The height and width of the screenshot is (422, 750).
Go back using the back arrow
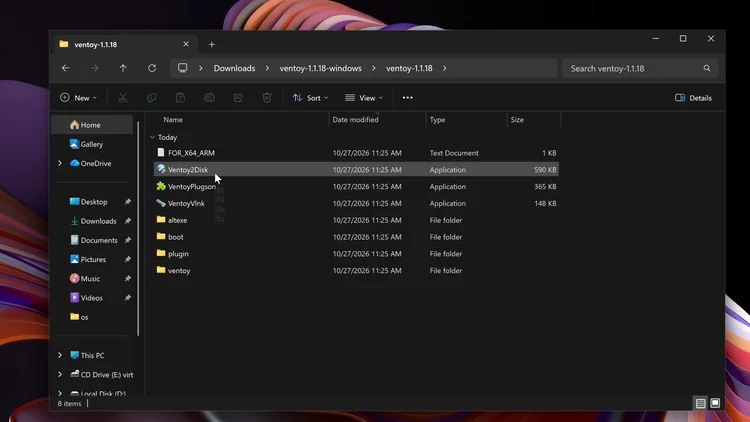66,68
